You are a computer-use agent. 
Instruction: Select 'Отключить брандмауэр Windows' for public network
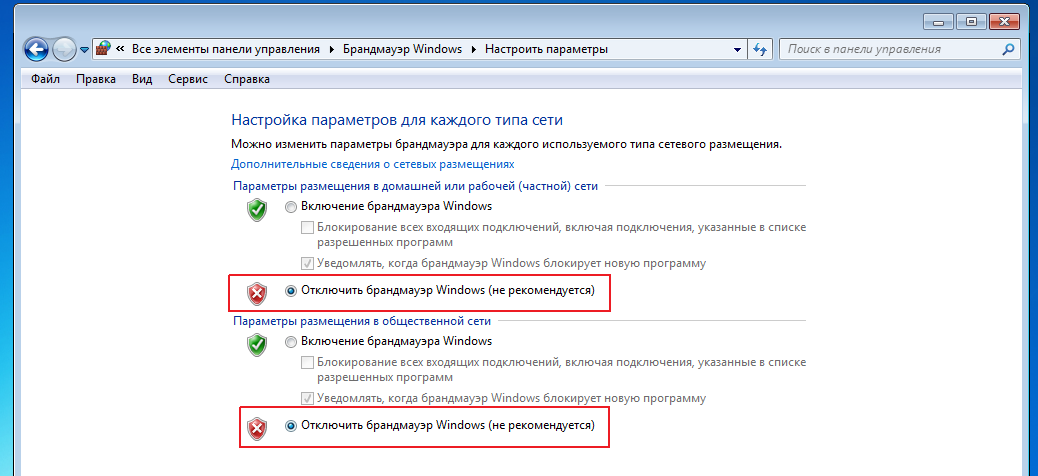(x=291, y=426)
